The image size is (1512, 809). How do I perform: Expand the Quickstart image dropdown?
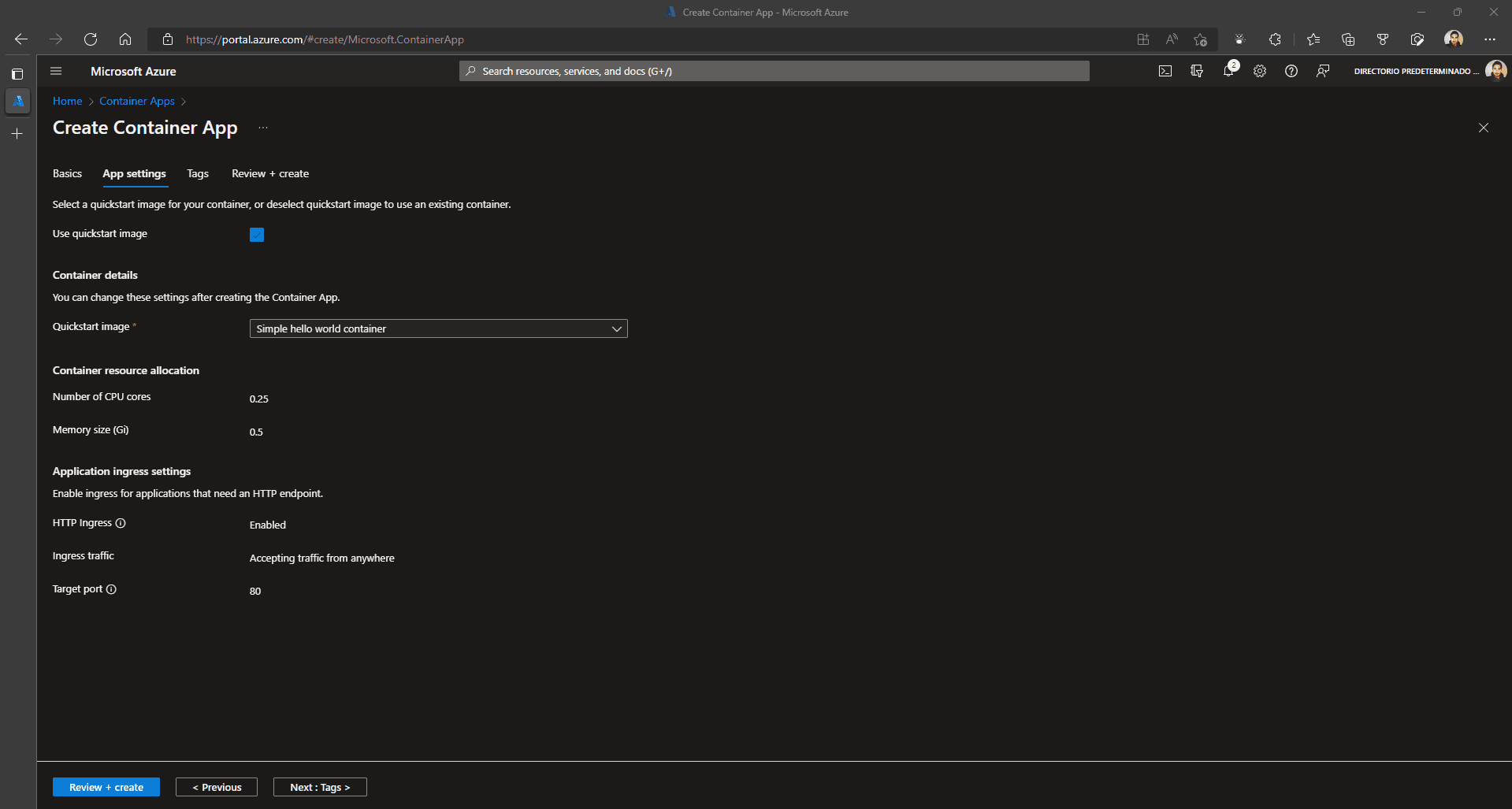tap(438, 328)
